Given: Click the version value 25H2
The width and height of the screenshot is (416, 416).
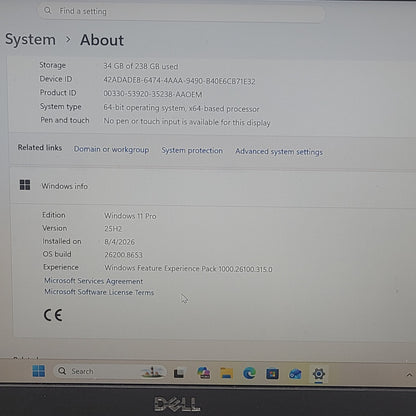Looking at the screenshot, I should tap(113, 229).
